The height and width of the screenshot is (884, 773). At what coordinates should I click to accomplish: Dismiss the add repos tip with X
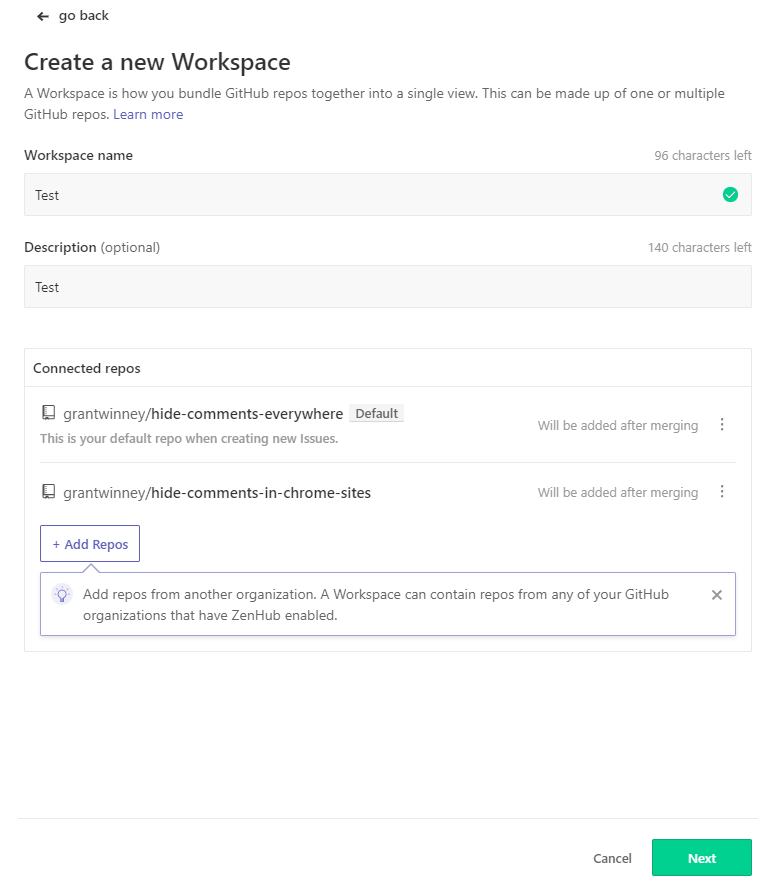tap(716, 595)
